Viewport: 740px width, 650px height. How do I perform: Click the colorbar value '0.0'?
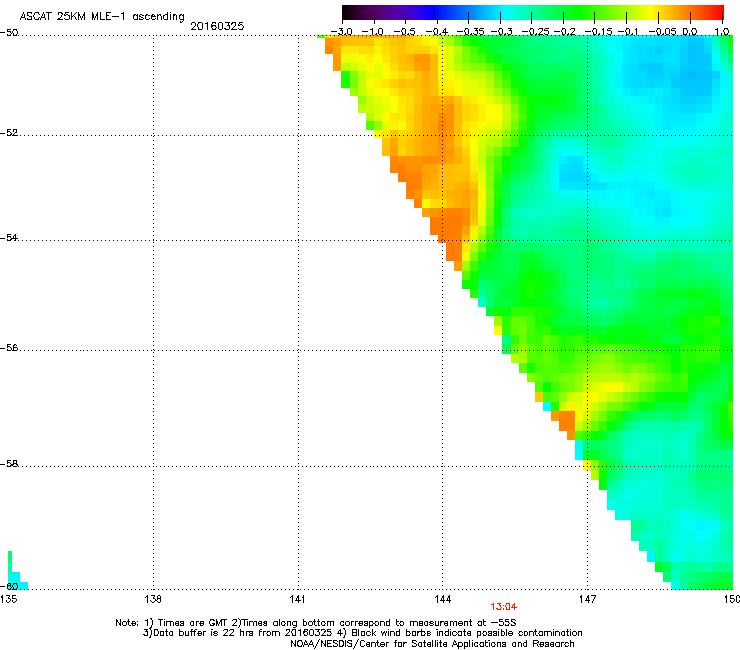[x=690, y=32]
